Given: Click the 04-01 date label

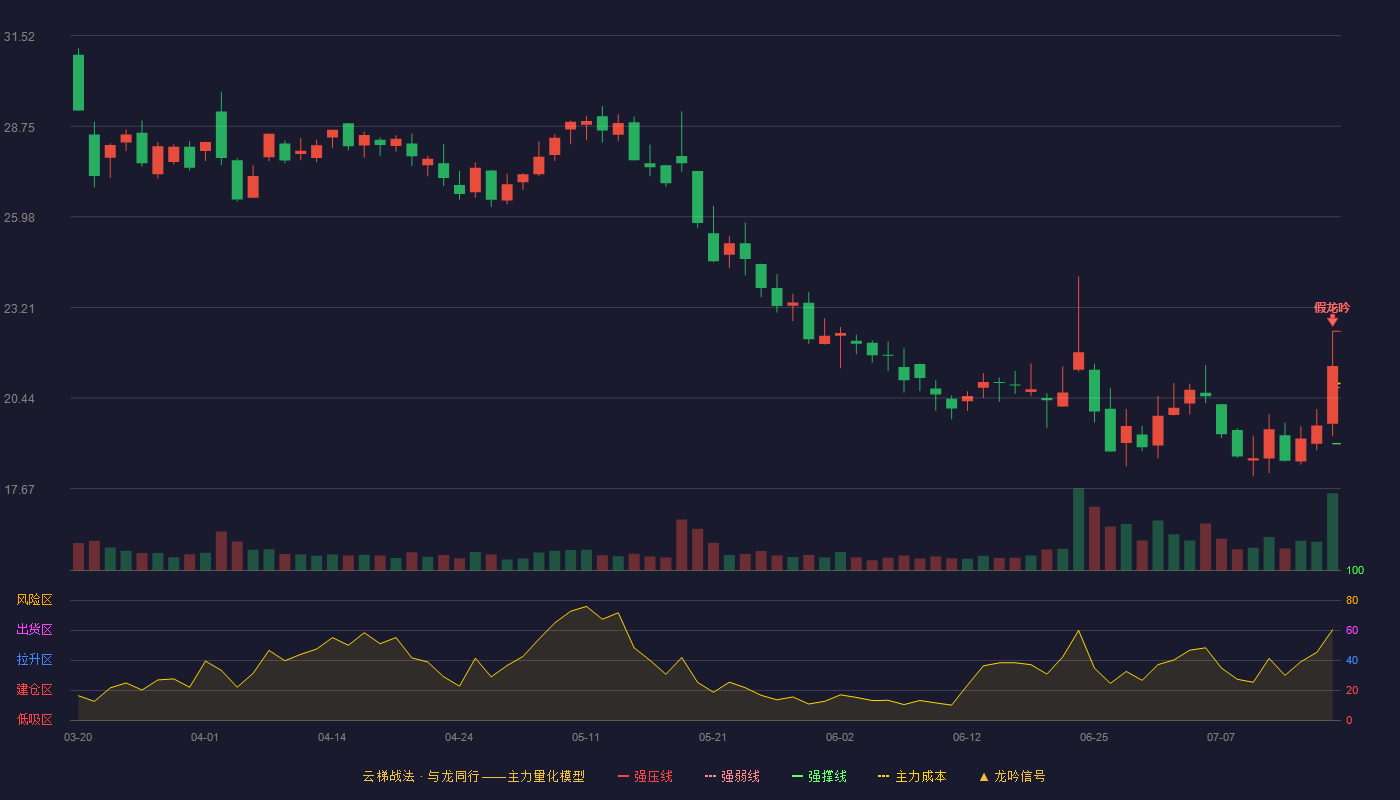Looking at the screenshot, I should click(x=205, y=737).
